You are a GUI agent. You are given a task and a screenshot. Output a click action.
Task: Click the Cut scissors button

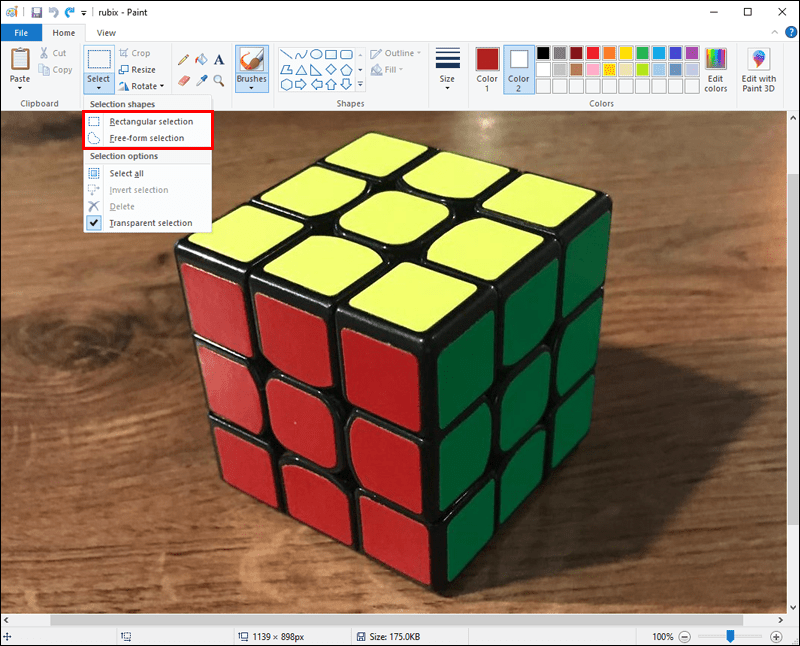[53, 53]
